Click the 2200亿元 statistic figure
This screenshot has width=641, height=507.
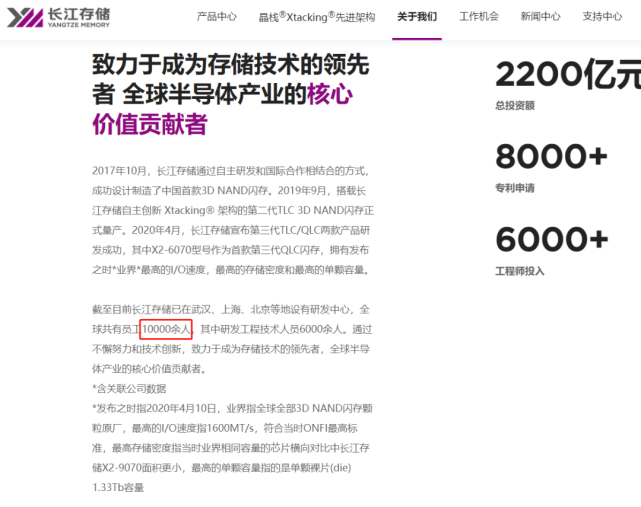567,75
